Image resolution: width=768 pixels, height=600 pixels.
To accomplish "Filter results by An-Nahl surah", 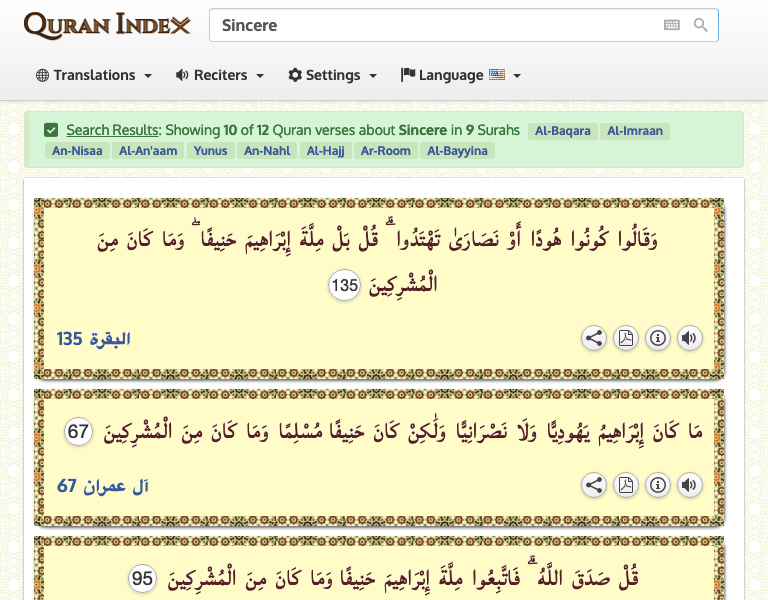I will [267, 151].
